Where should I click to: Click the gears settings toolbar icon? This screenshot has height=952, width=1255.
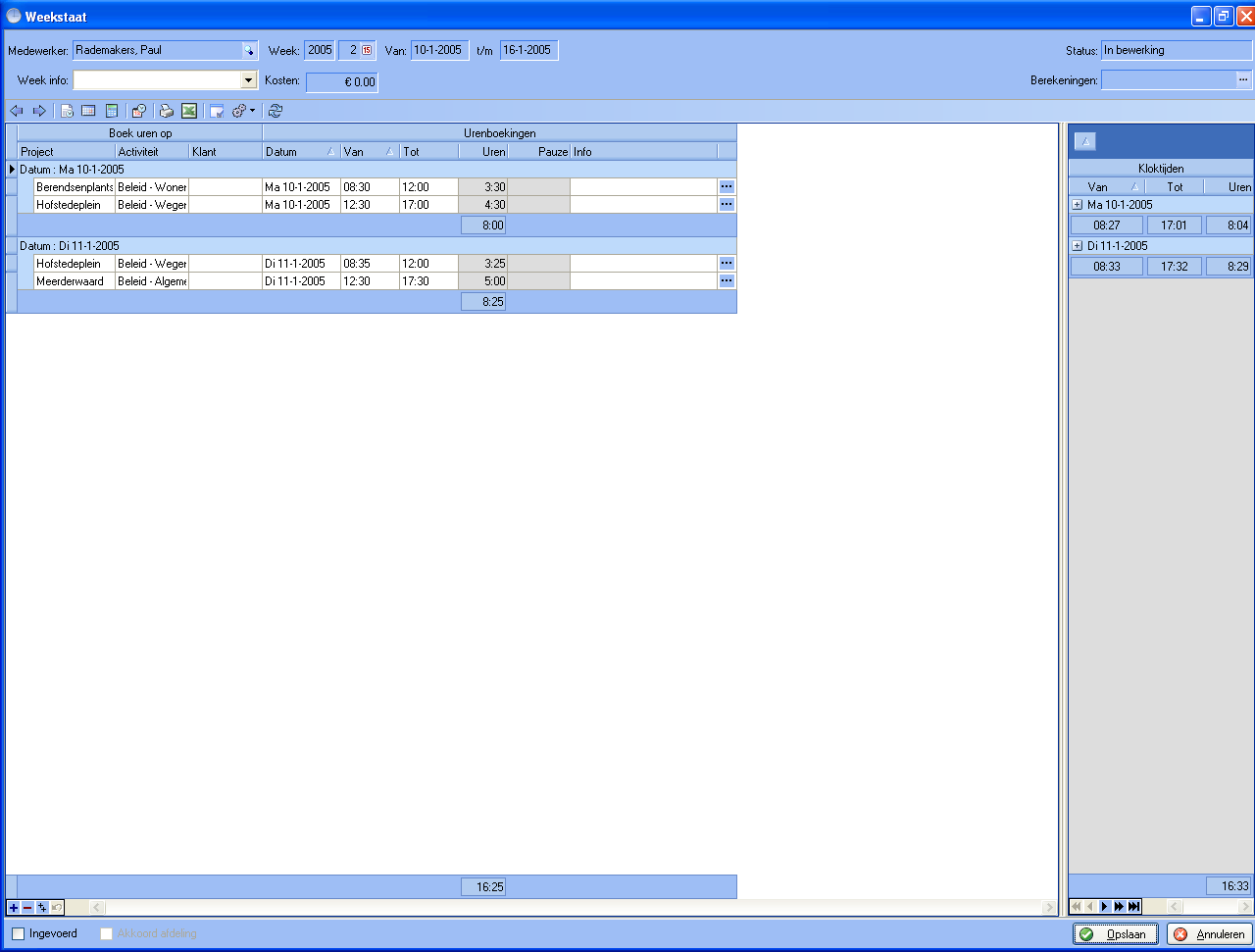(238, 111)
